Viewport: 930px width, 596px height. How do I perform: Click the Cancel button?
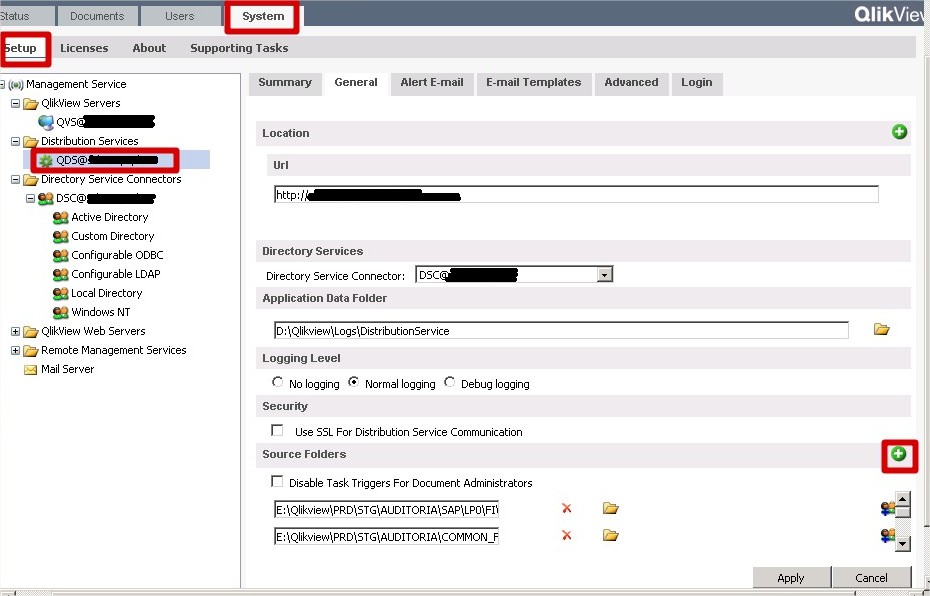[871, 578]
